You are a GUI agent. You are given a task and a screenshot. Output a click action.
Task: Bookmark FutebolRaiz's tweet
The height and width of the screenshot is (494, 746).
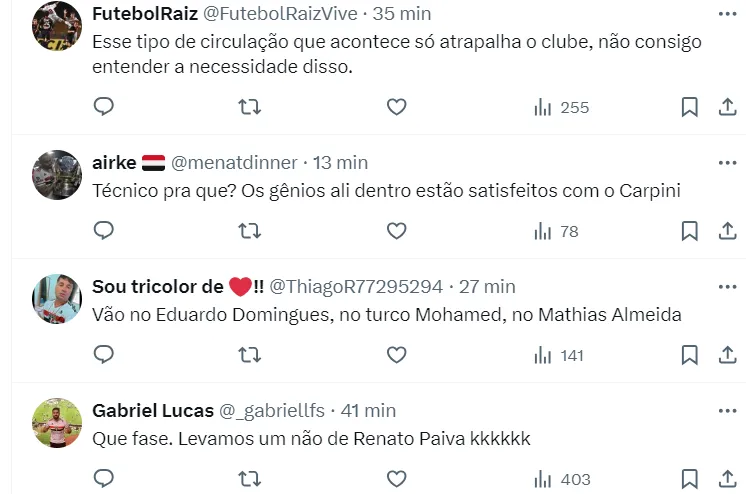pos(689,107)
